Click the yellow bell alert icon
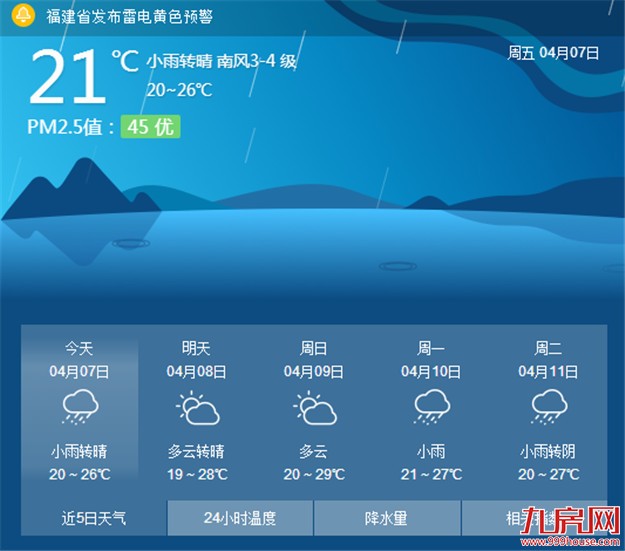The width and height of the screenshot is (625, 551). [x=23, y=16]
